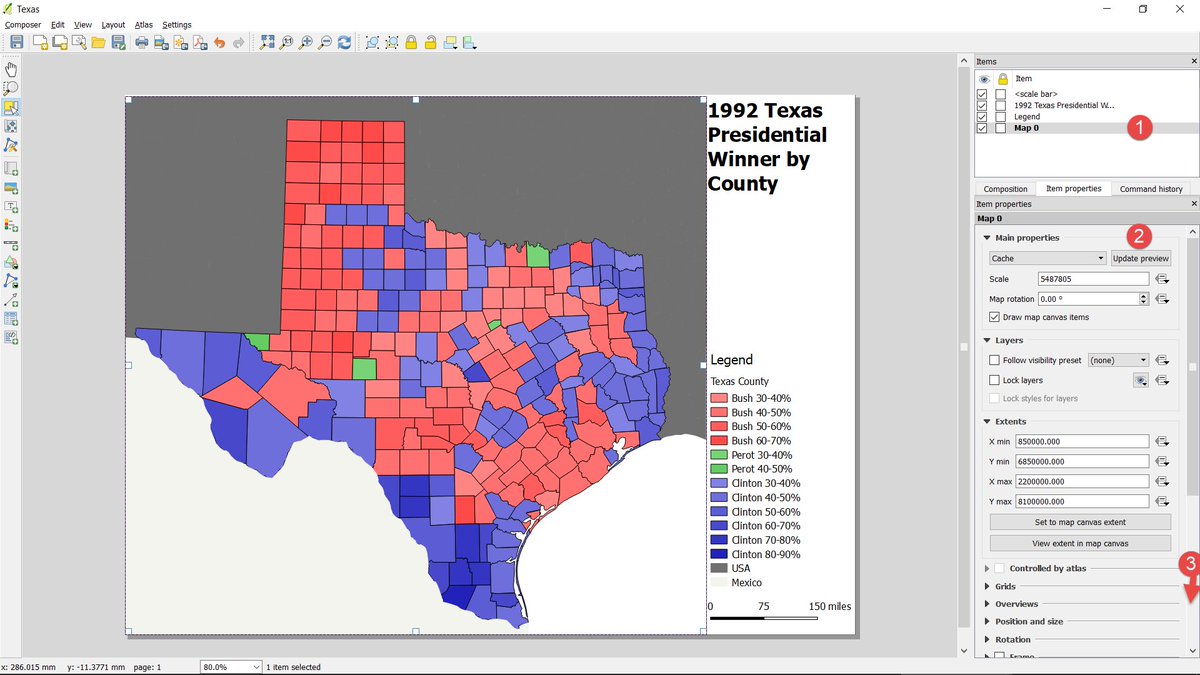Screen dimensions: 1200x675
Task: Click the Lock selected items padlock
Action: (411, 42)
